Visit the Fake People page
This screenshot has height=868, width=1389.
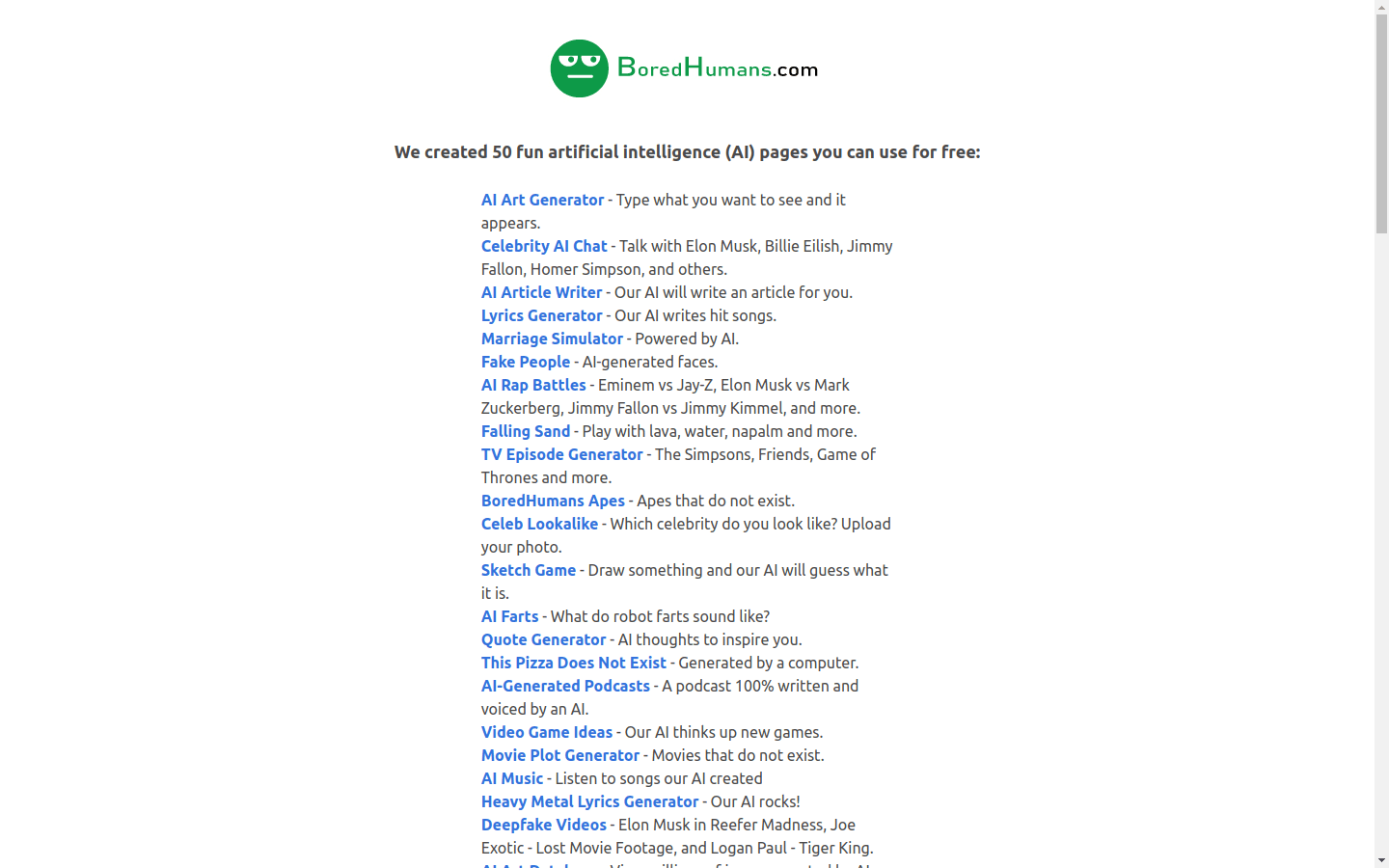point(526,362)
